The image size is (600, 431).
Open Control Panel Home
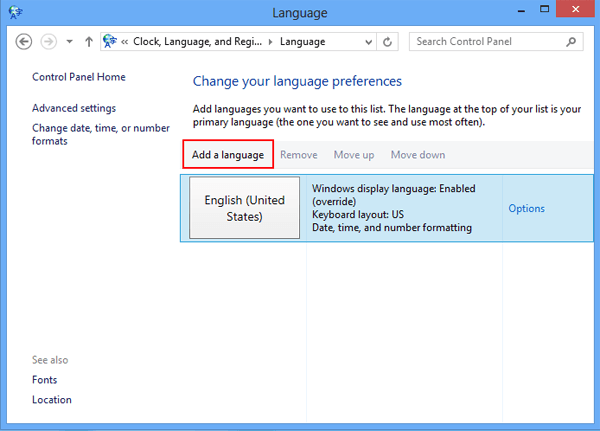(x=78, y=77)
